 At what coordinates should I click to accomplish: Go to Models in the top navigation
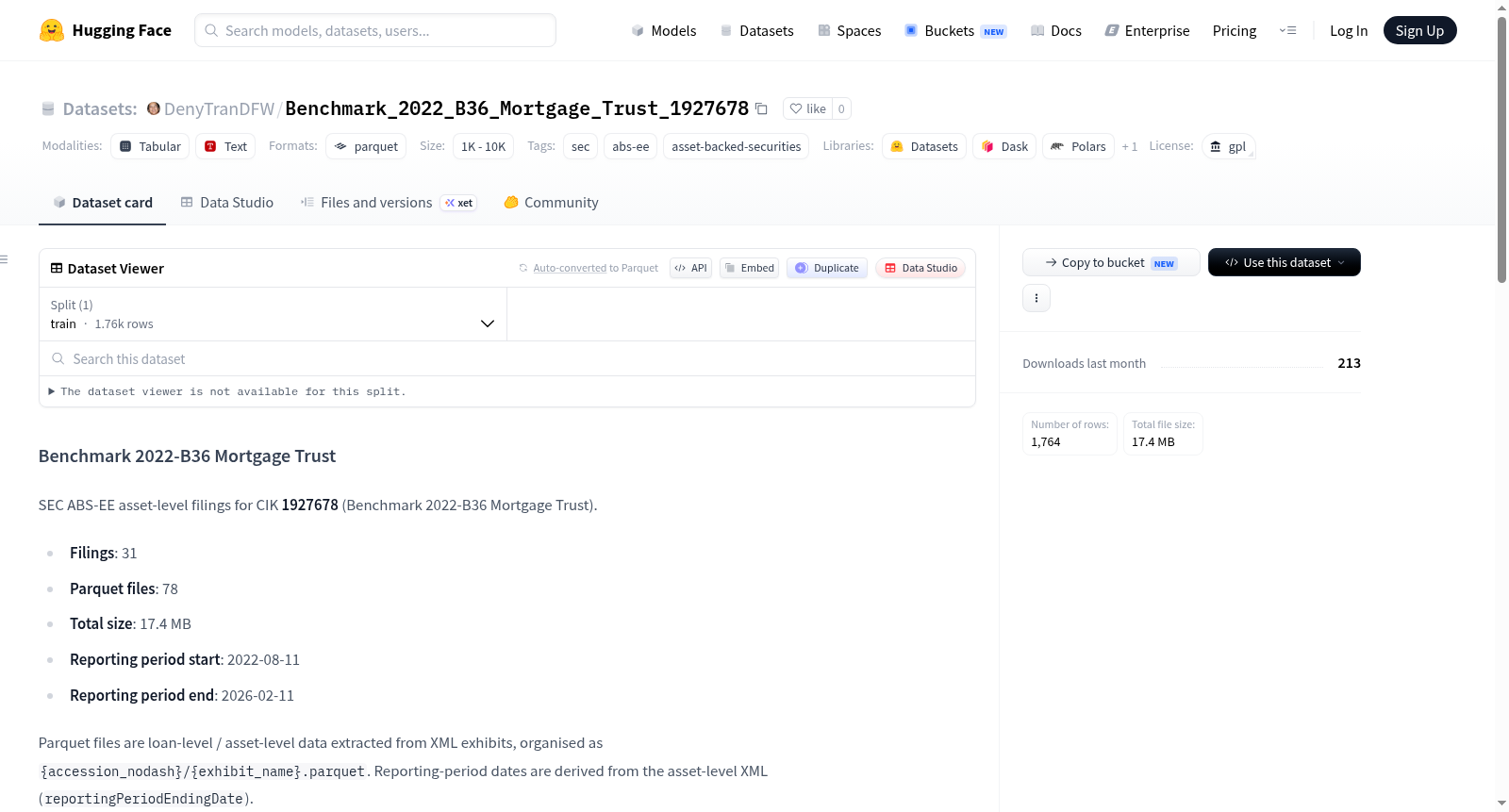coord(664,30)
